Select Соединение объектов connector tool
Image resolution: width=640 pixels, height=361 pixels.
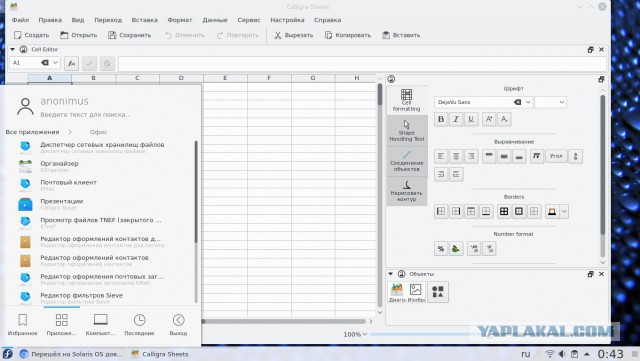tap(407, 160)
